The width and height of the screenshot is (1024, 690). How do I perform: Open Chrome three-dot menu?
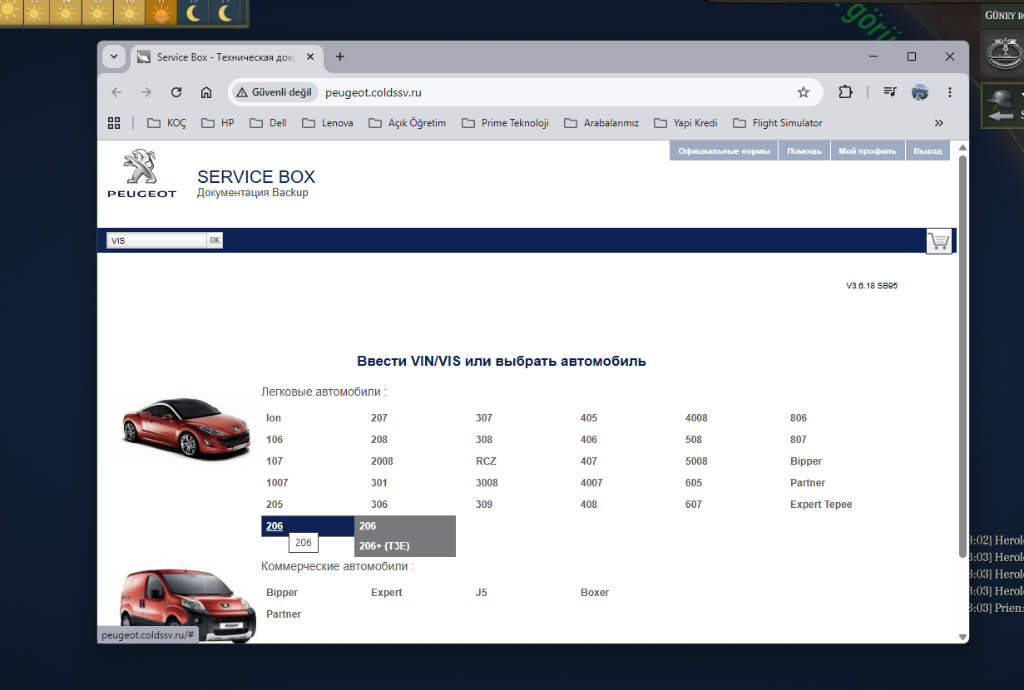pyautogui.click(x=950, y=93)
